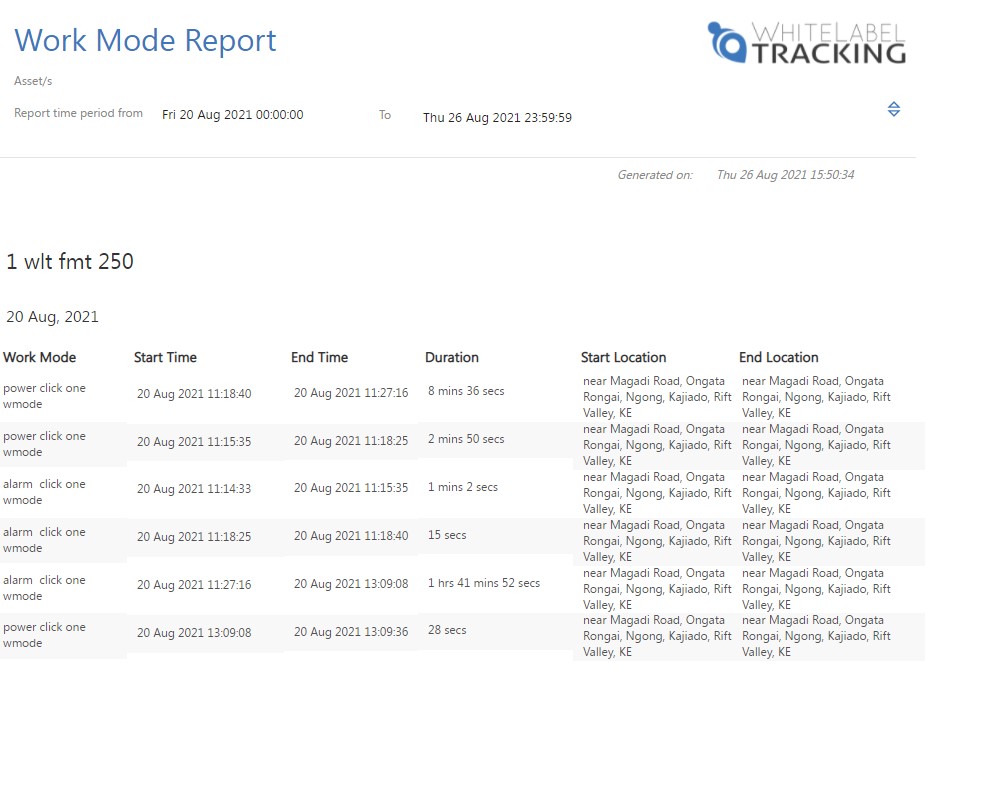Click the Report time period from label
989x795 pixels.
[x=78, y=113]
